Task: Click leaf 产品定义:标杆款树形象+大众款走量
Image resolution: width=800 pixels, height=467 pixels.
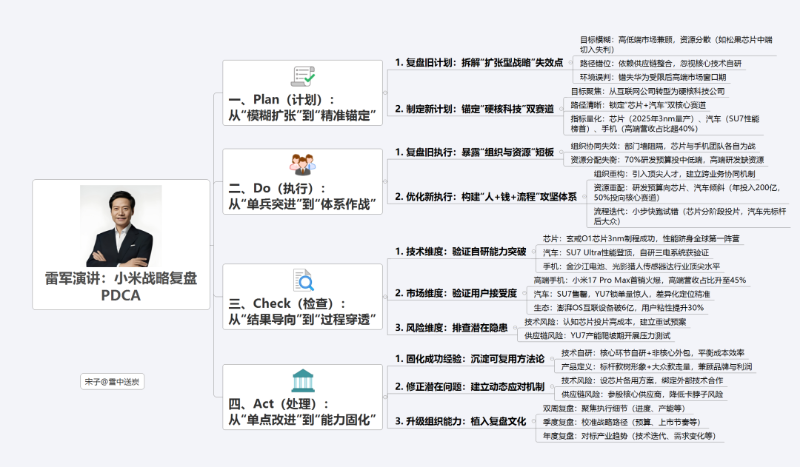Action: [657, 366]
